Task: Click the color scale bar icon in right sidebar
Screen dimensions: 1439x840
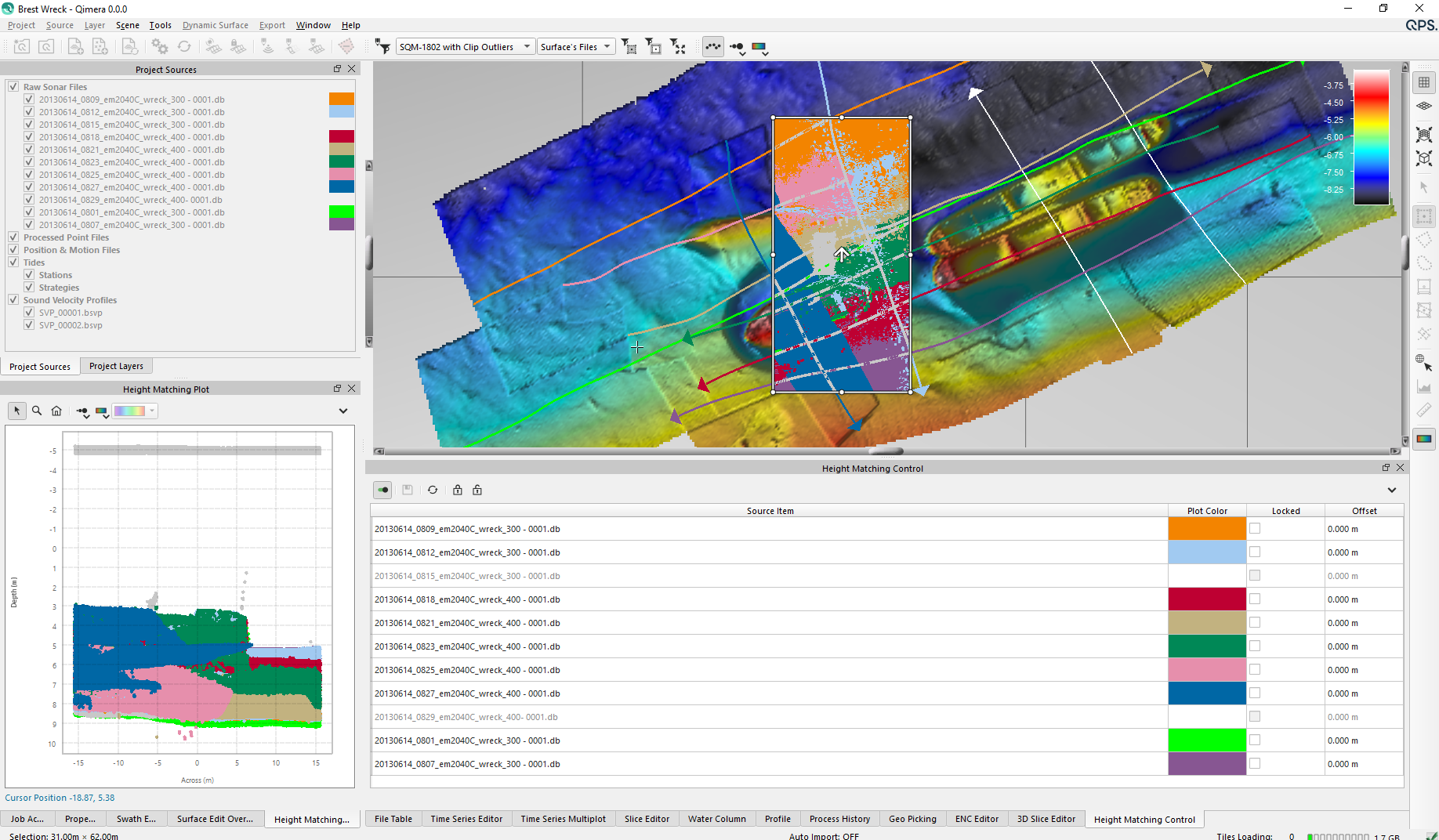Action: pyautogui.click(x=1424, y=439)
